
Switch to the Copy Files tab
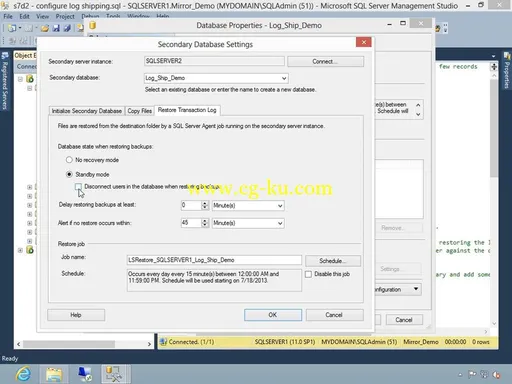pos(140,111)
